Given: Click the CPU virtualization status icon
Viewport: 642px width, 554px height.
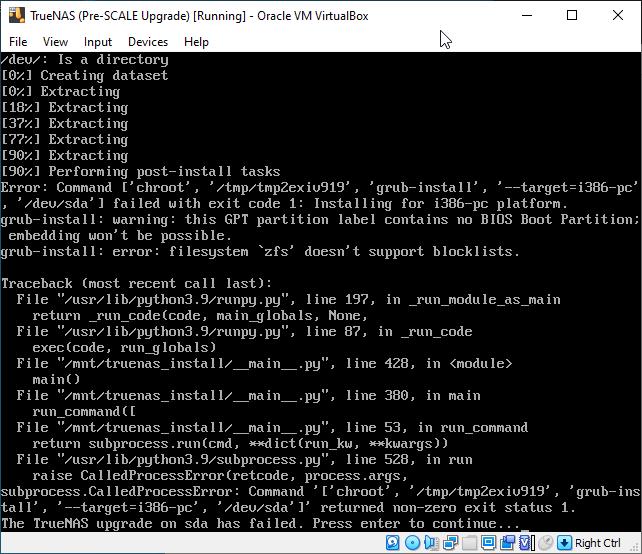Looking at the screenshot, I should (526, 543).
